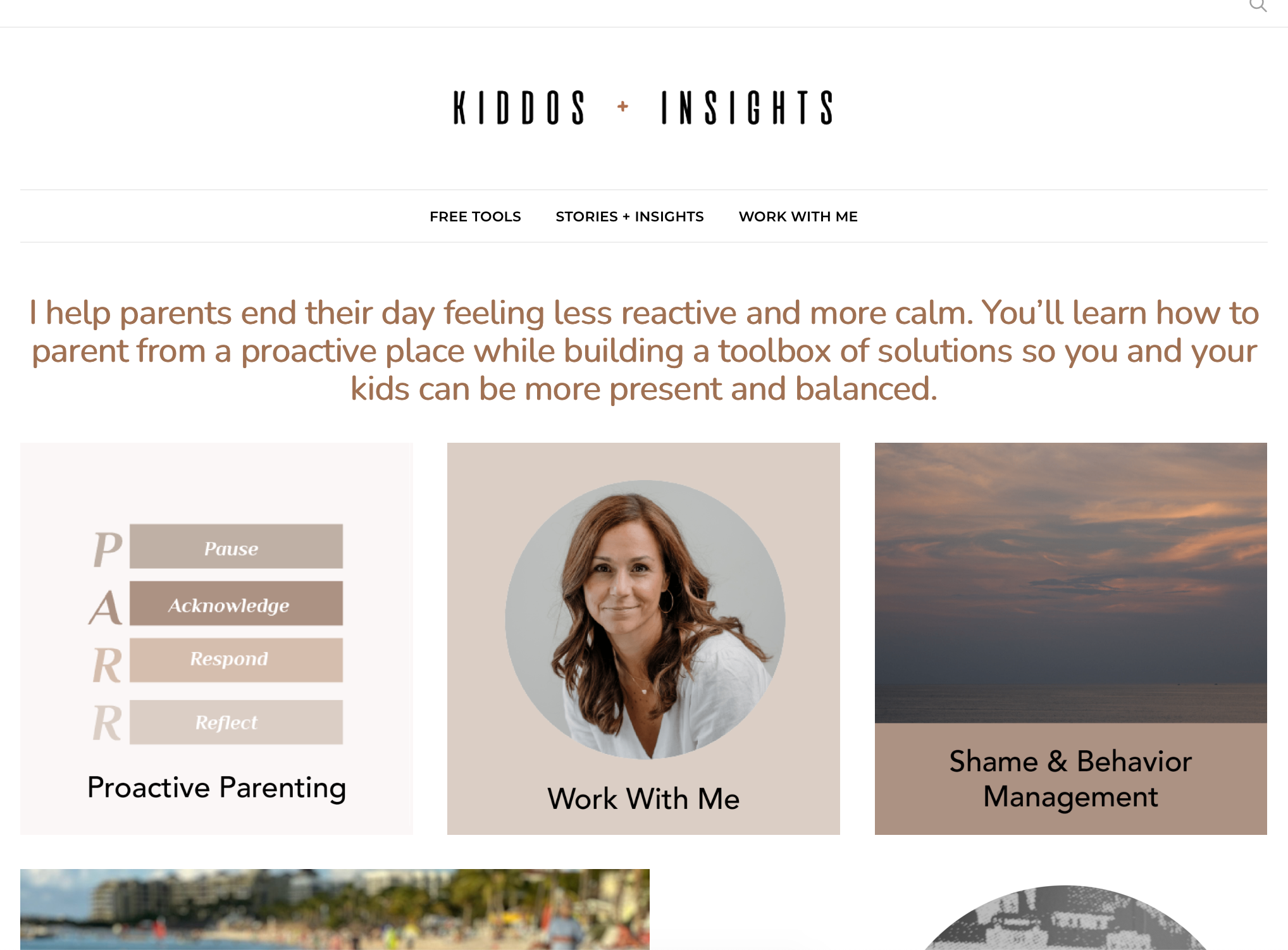Open the beach photo thumbnail

point(335,910)
